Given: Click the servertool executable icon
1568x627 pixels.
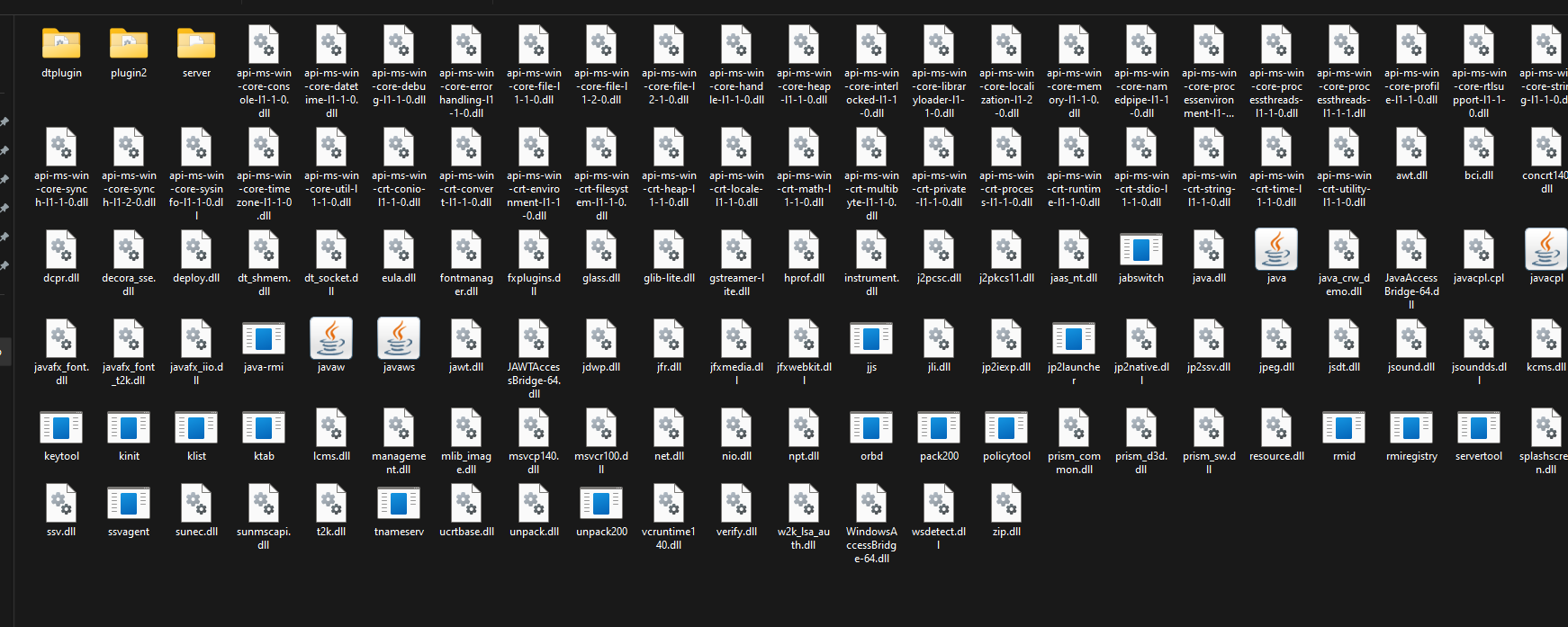Looking at the screenshot, I should 1479,427.
